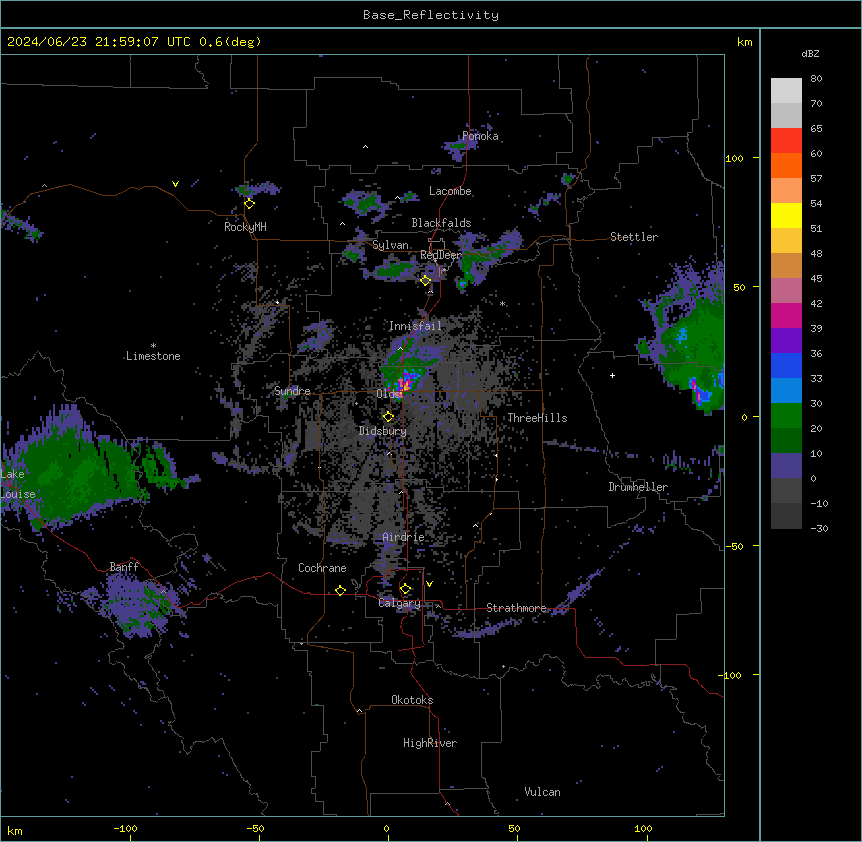Click the km label at bottom-left corner

coord(15,830)
